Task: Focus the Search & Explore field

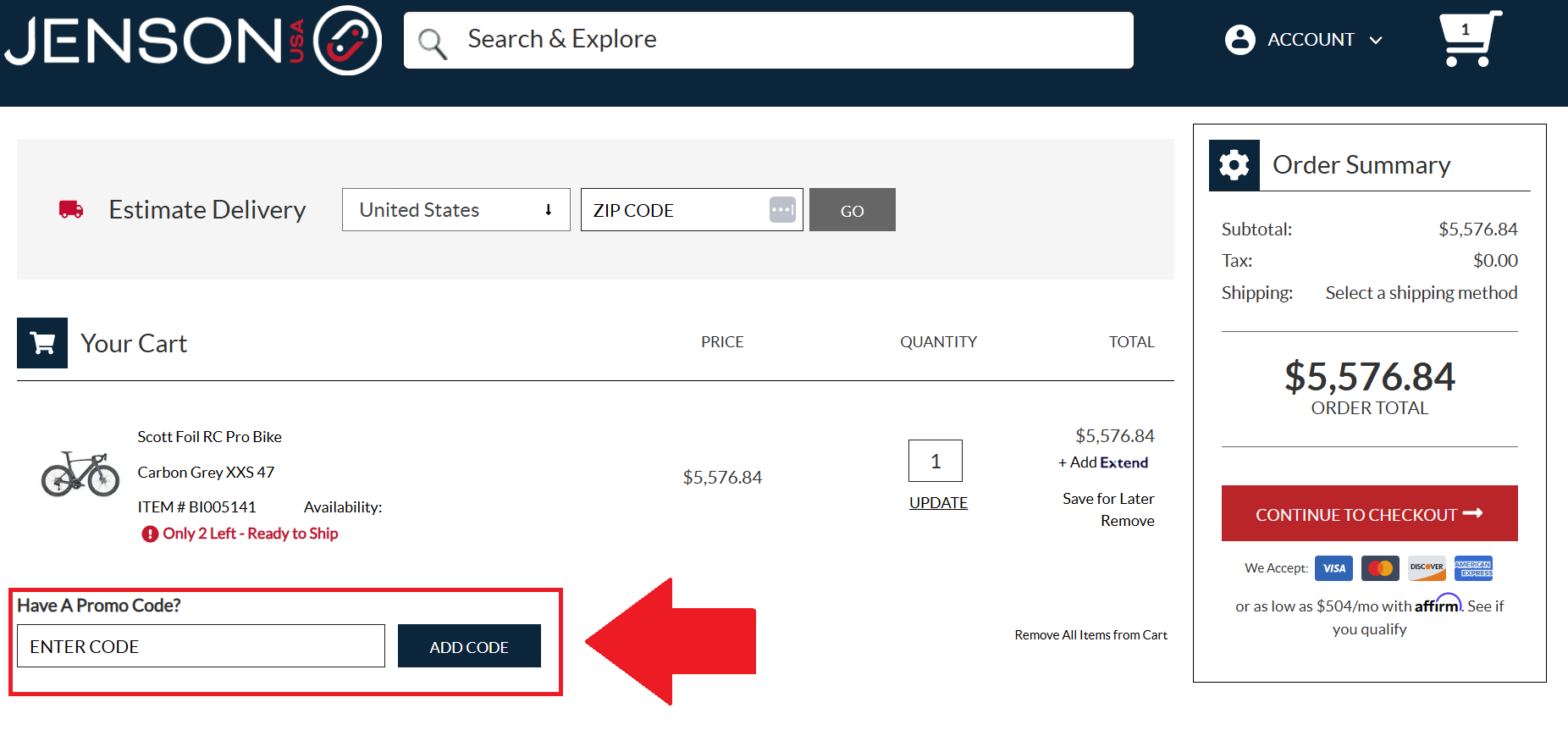Action: (x=769, y=40)
